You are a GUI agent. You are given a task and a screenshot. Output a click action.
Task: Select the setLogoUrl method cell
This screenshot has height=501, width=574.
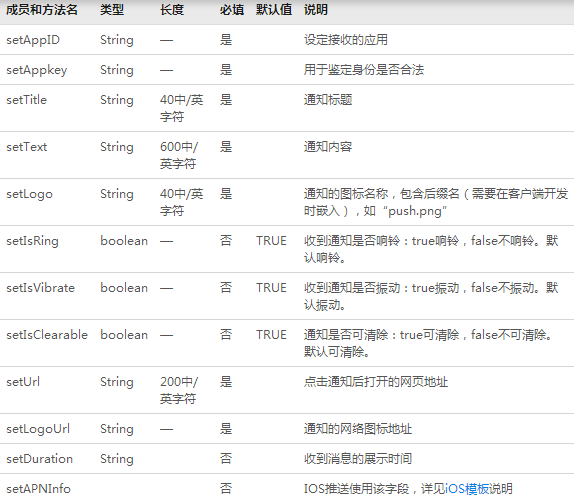(x=38, y=429)
